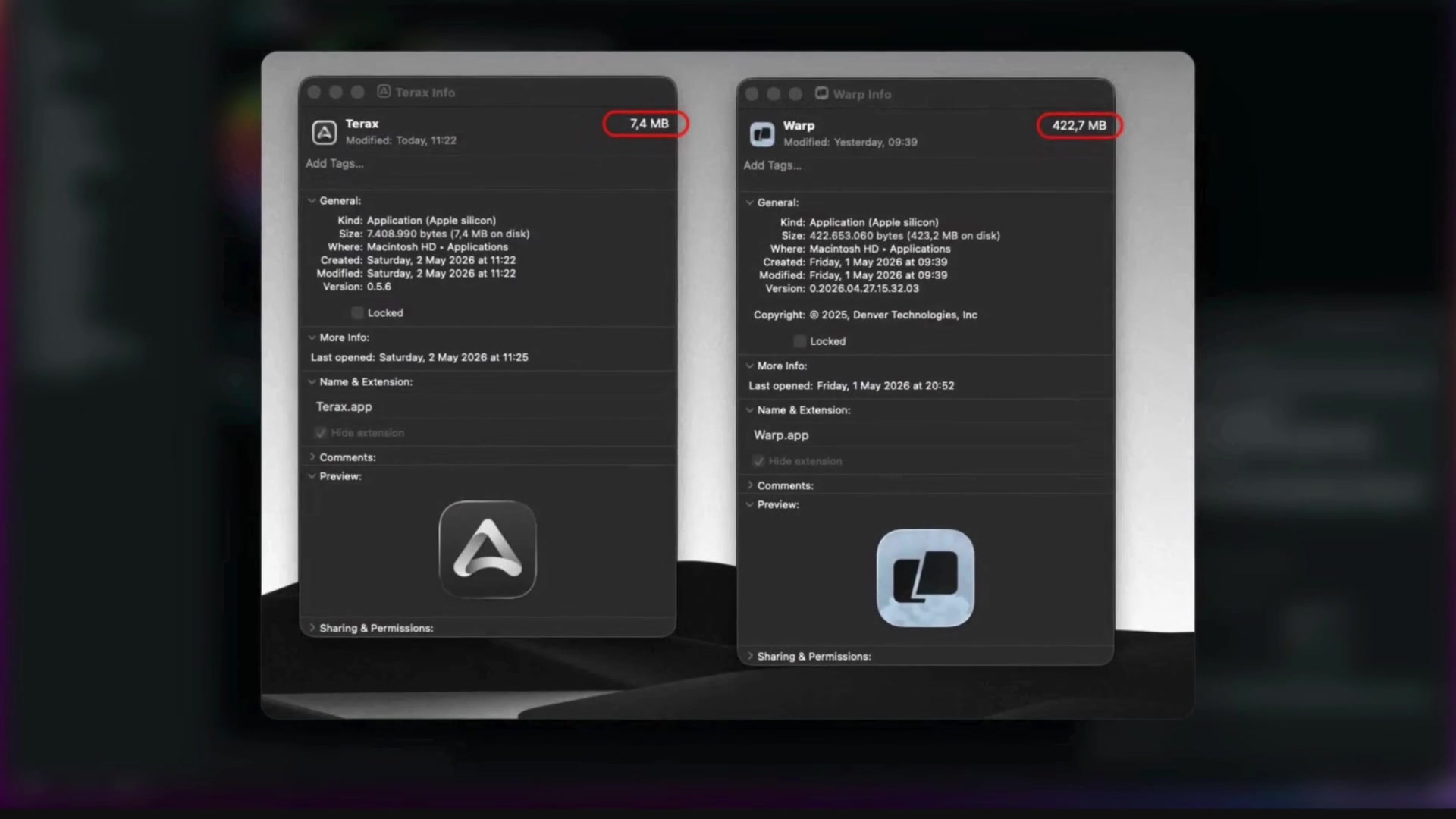The image size is (1456, 819).
Task: Close the Terax Info window
Action: tap(314, 92)
